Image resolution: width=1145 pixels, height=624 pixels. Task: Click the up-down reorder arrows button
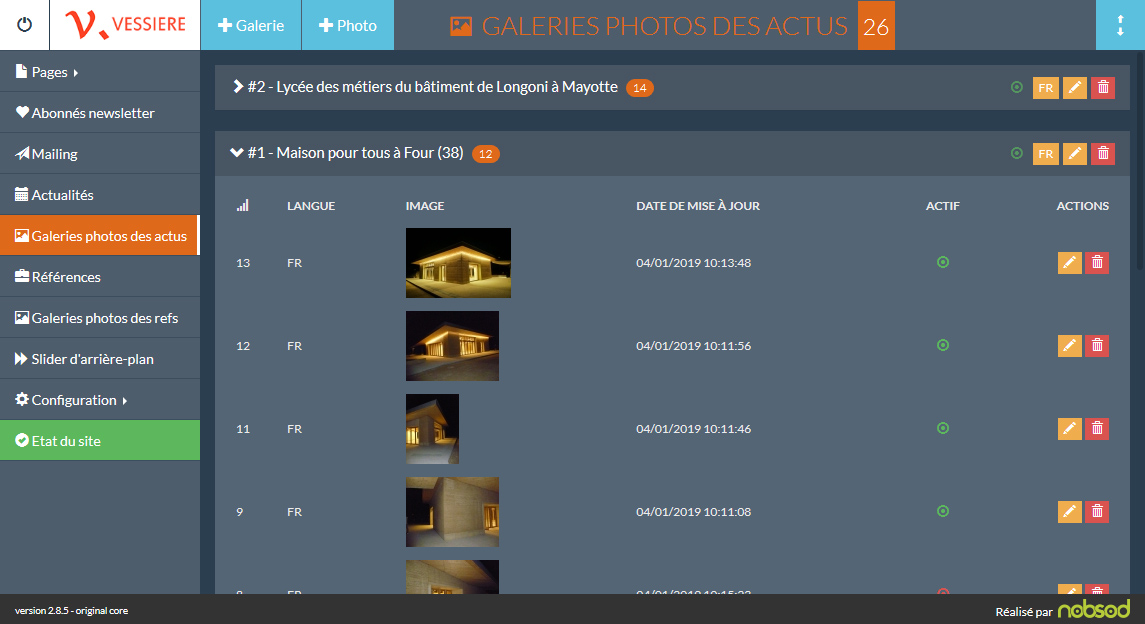click(x=1120, y=25)
